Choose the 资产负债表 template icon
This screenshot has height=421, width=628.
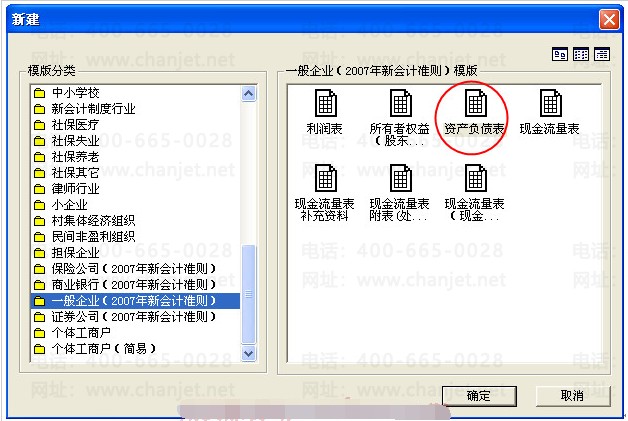(x=475, y=103)
